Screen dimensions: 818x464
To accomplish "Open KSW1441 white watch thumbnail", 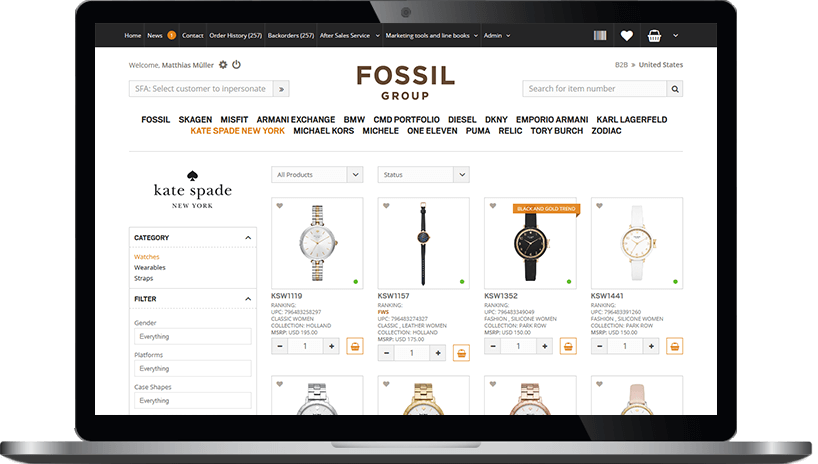I will (636, 243).
